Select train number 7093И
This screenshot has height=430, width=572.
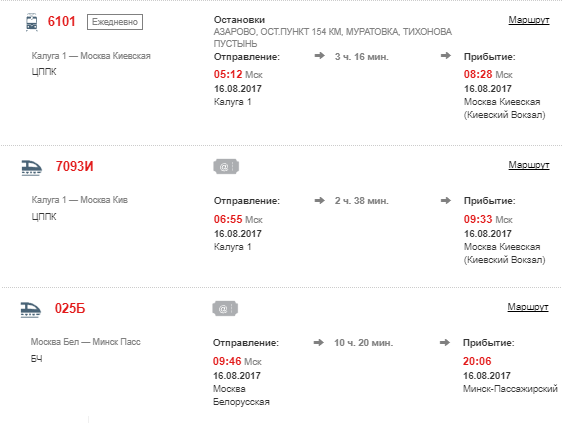pyautogui.click(x=75, y=166)
